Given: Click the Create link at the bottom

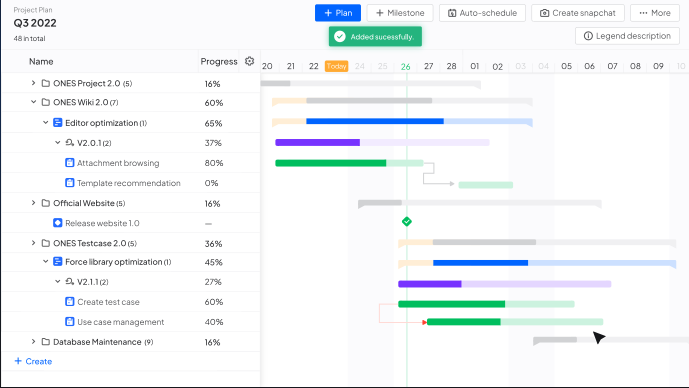Looking at the screenshot, I should tap(33, 361).
